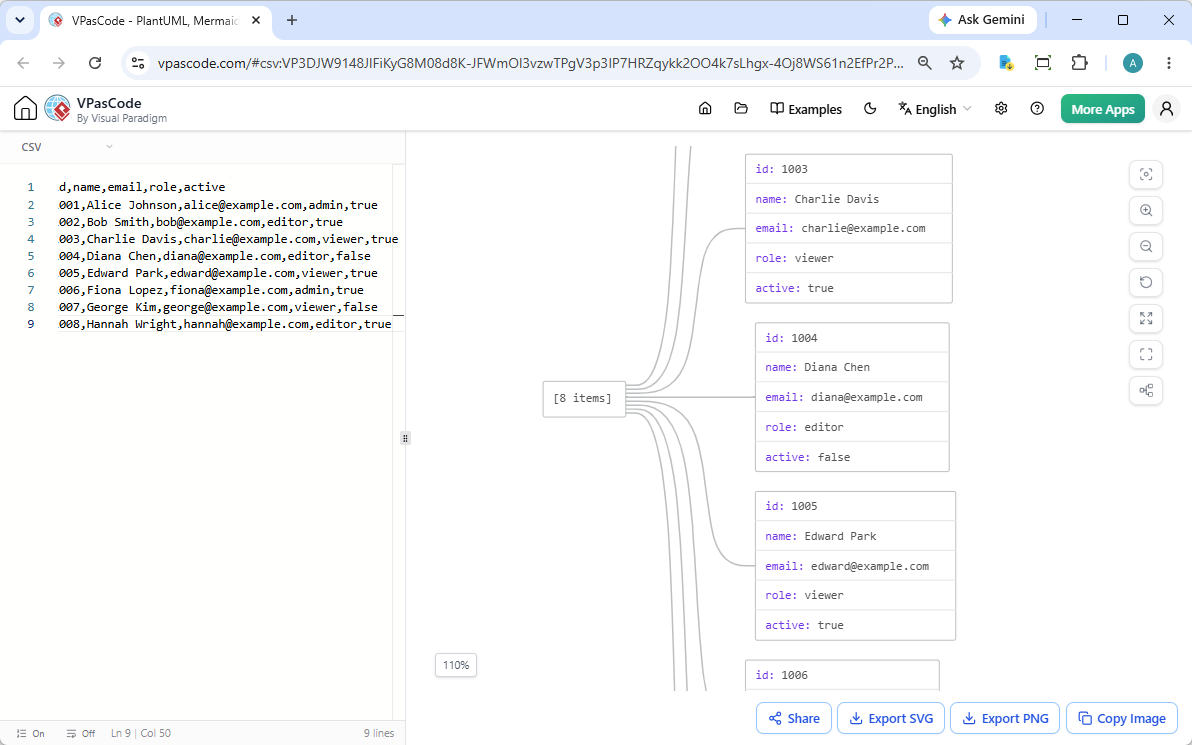The image size is (1192, 745).
Task: Reset the diagram view rotation icon
Action: pos(1146,282)
